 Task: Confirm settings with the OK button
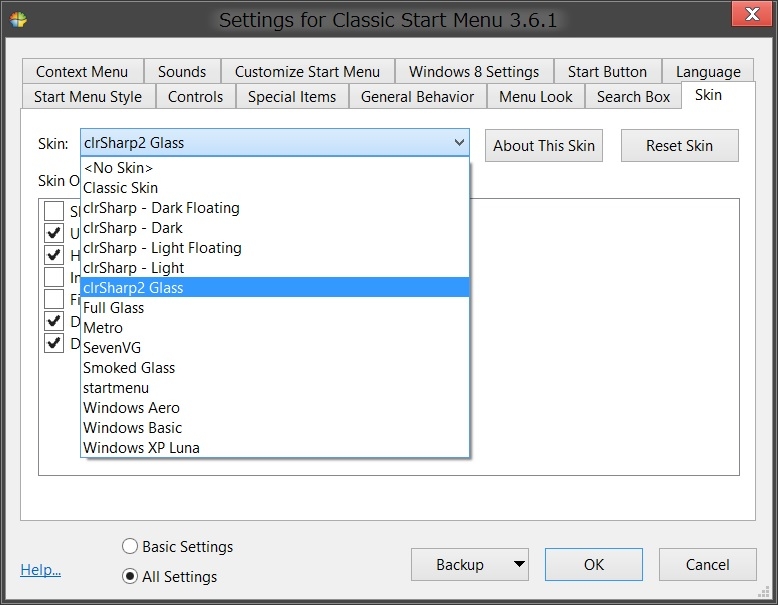(593, 564)
